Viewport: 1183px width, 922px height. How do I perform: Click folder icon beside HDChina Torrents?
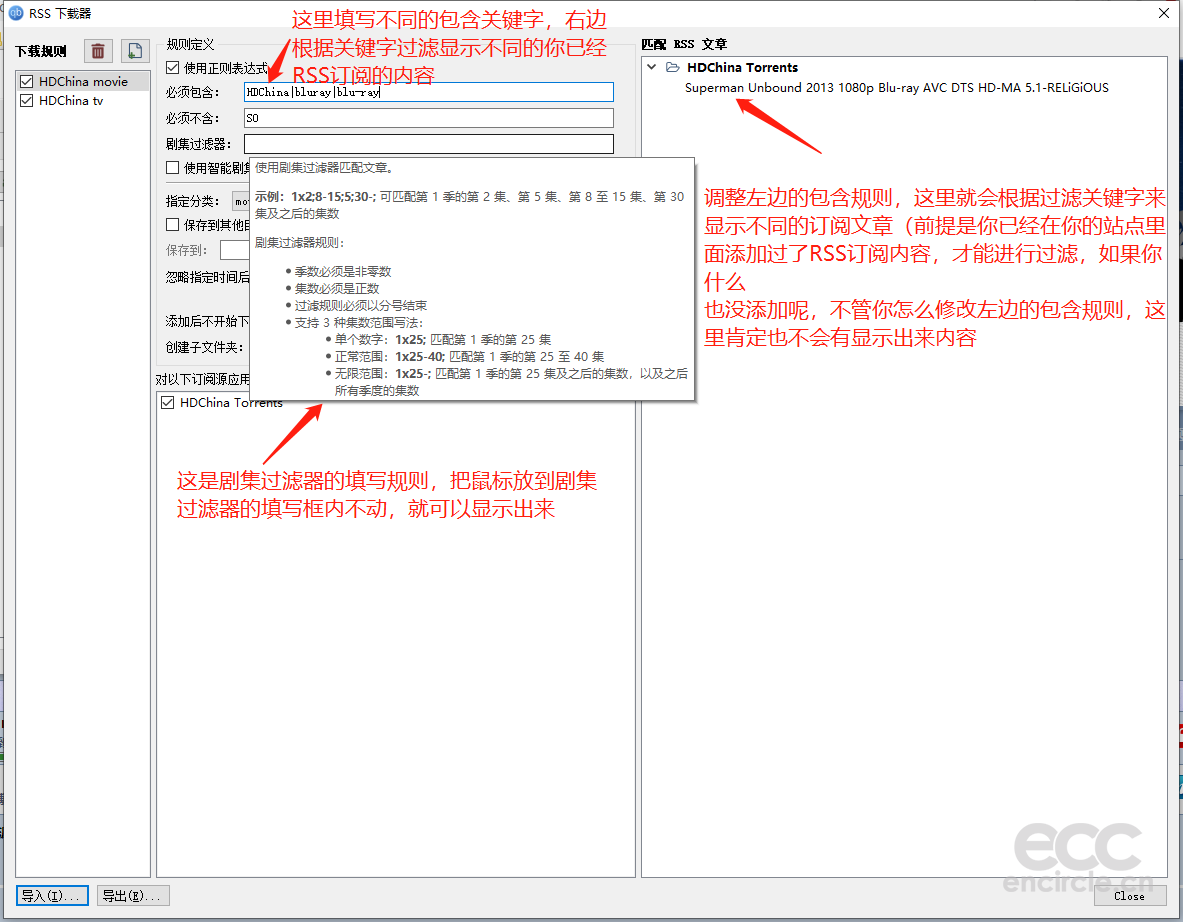point(673,68)
